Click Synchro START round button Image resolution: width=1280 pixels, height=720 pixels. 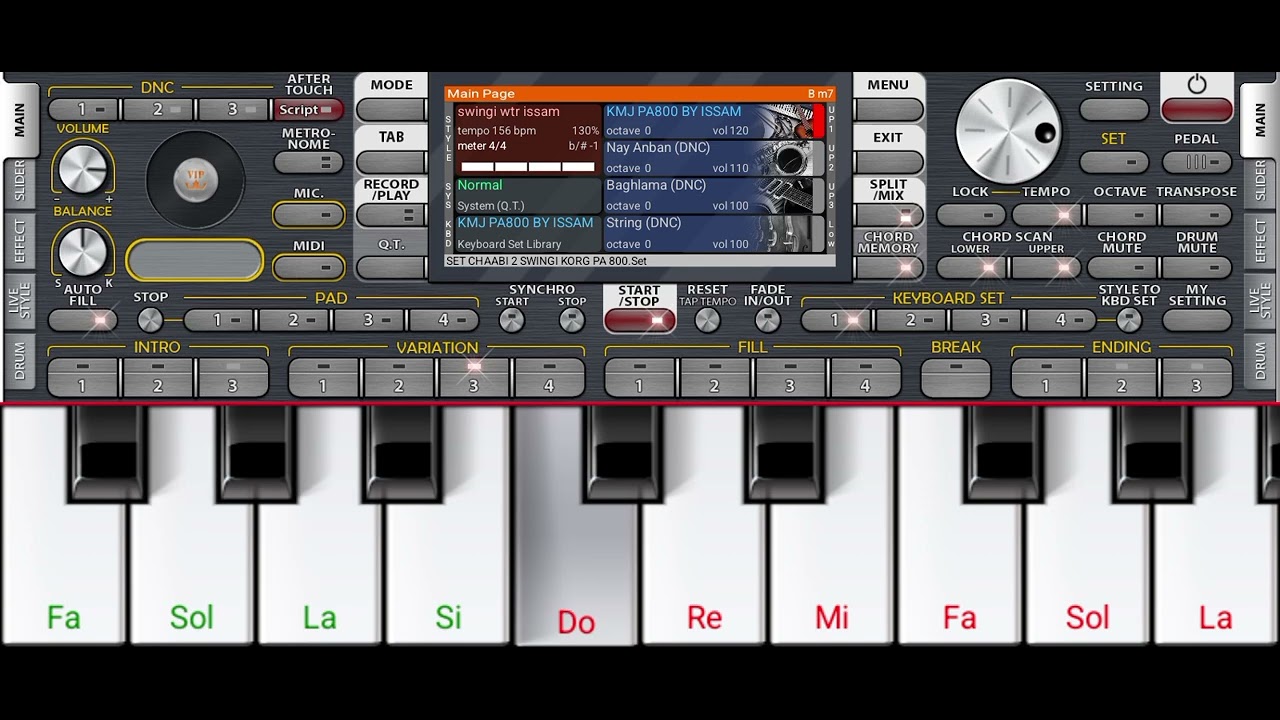point(512,320)
